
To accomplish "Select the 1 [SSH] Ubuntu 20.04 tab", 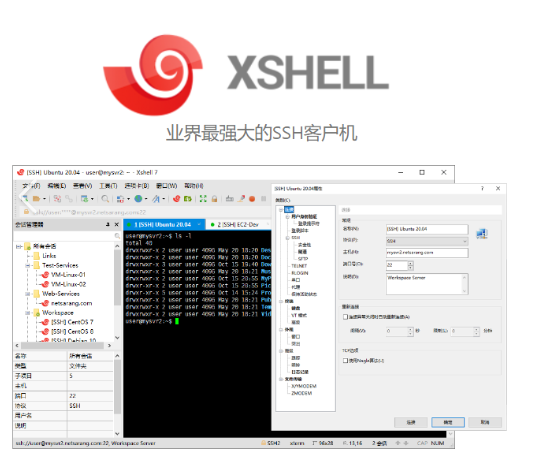I will click(x=163, y=224).
